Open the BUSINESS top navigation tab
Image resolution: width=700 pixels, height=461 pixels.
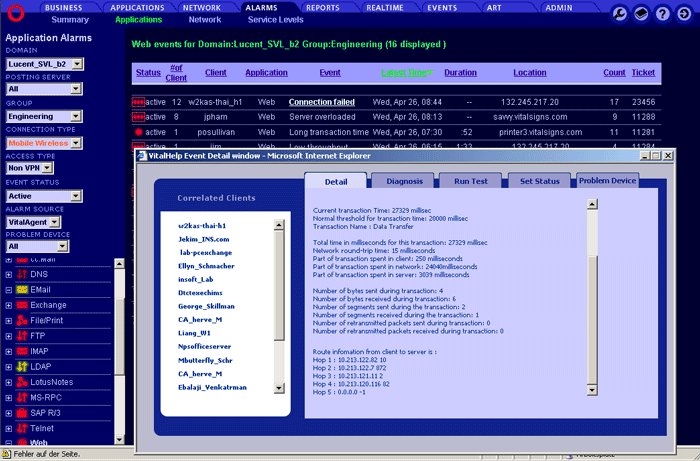[64, 8]
